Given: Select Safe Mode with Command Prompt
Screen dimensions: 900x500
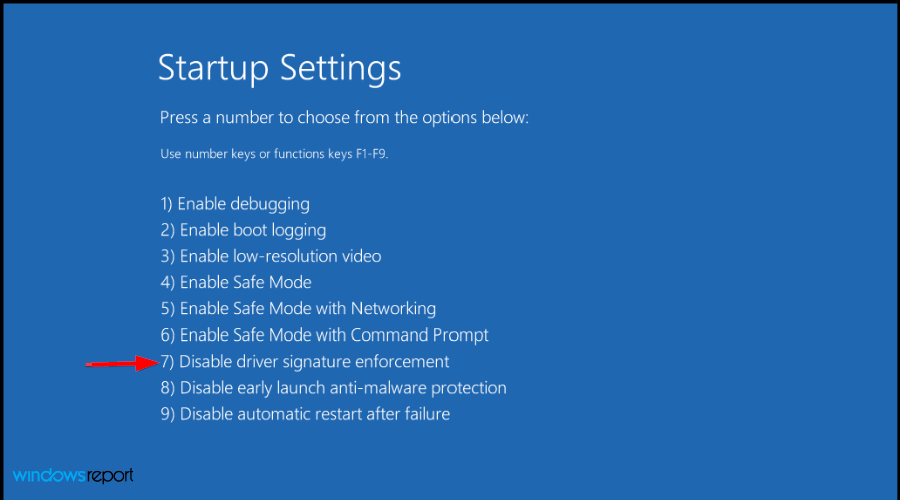Looking at the screenshot, I should point(324,335).
